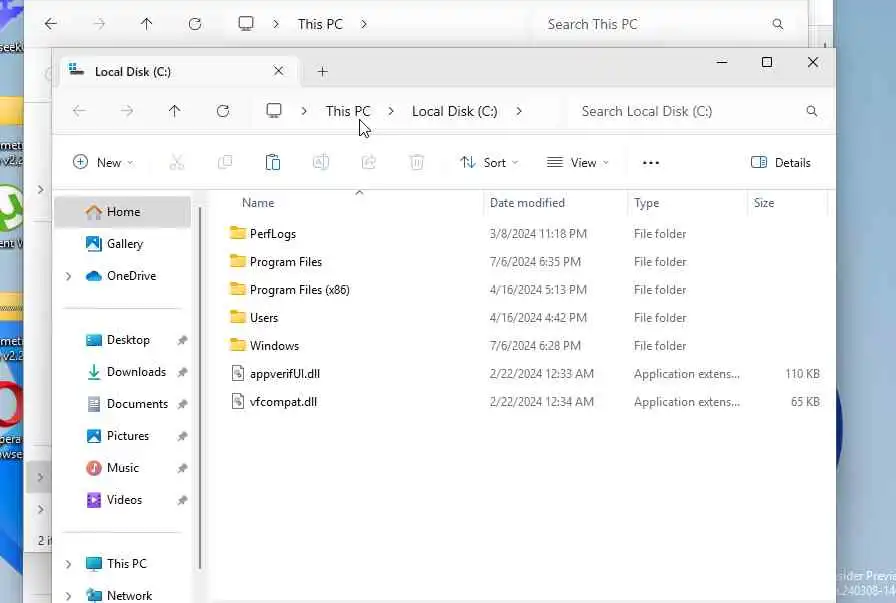Select the Program Files (x86) folder name
Image resolution: width=896 pixels, height=603 pixels.
click(x=299, y=290)
